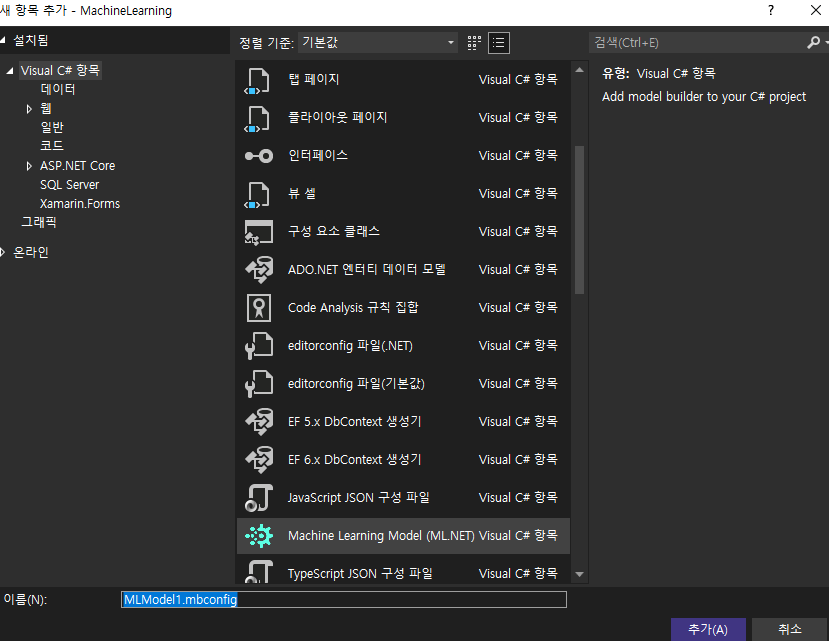
Task: Select the 데이터 category
Action: 58,89
